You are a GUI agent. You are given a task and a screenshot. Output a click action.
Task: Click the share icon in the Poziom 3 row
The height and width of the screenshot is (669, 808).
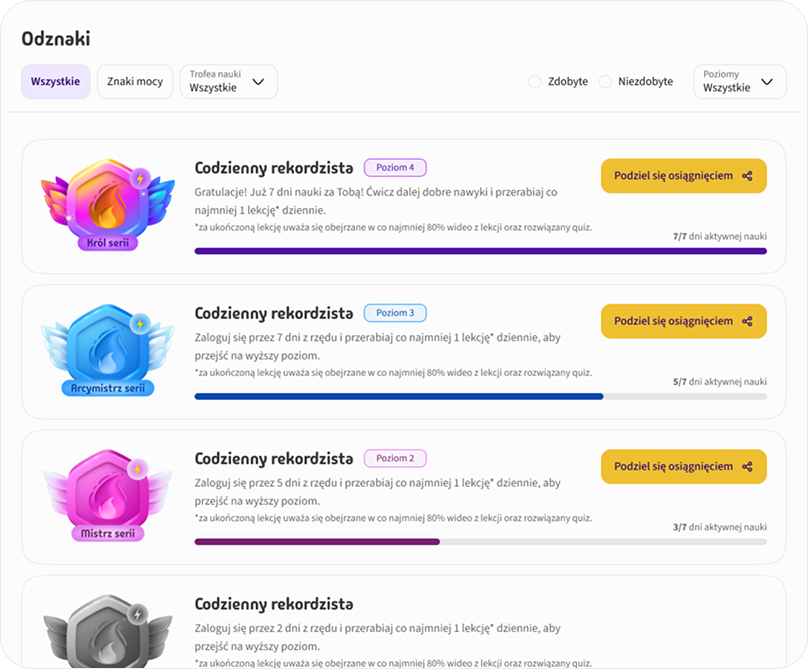(x=748, y=321)
